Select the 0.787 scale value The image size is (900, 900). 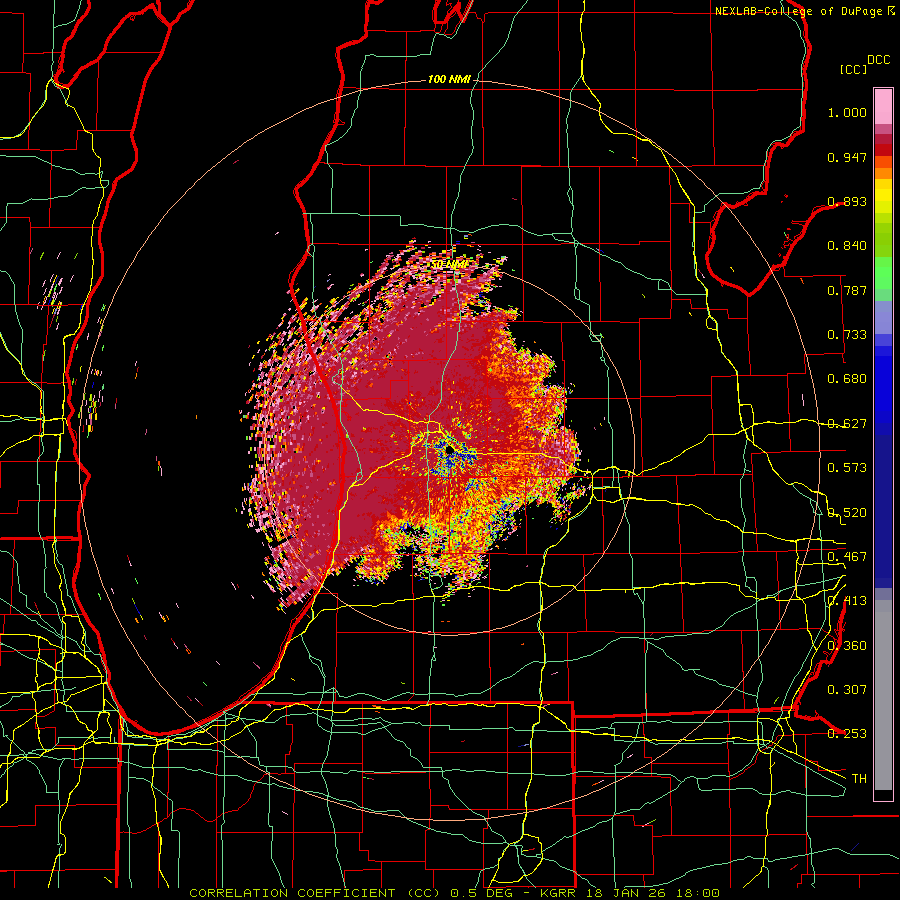coord(847,290)
